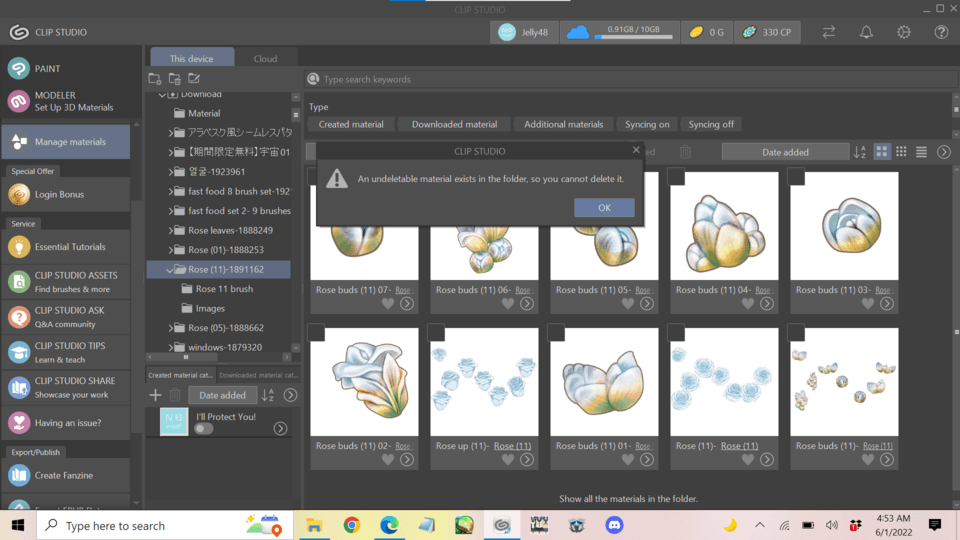The height and width of the screenshot is (540, 960).
Task: Check the Rose (11) material checkbox
Action: coord(676,332)
